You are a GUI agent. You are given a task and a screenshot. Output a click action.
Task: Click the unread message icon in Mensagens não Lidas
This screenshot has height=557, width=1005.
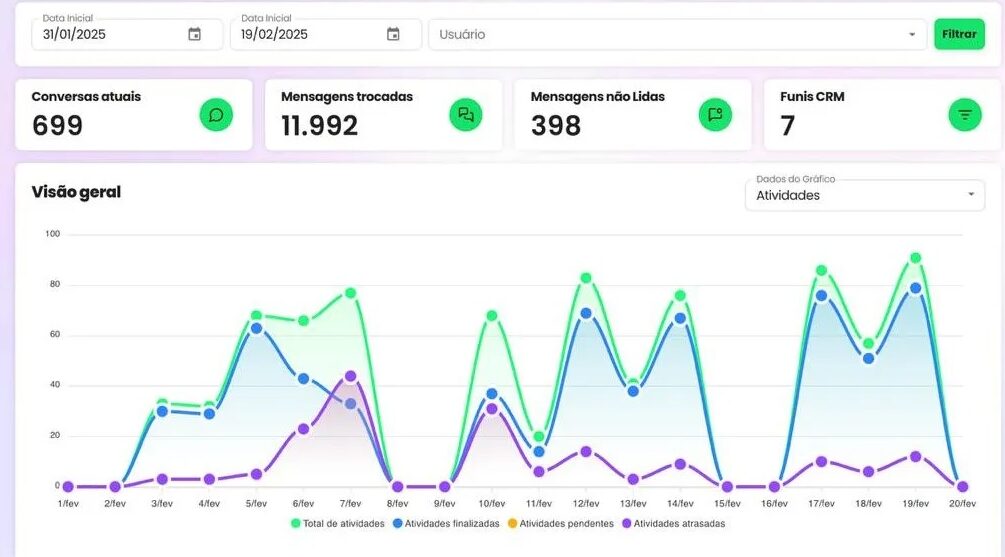coord(714,115)
